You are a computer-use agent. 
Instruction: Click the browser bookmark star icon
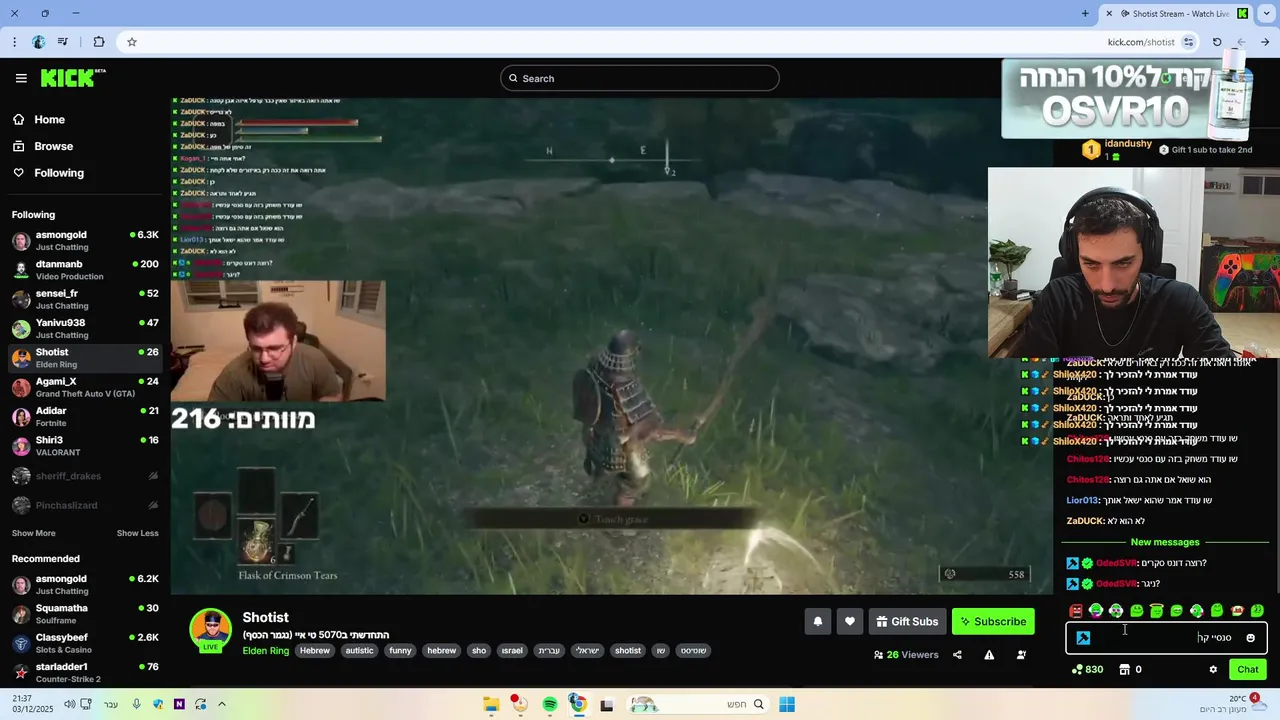(132, 42)
